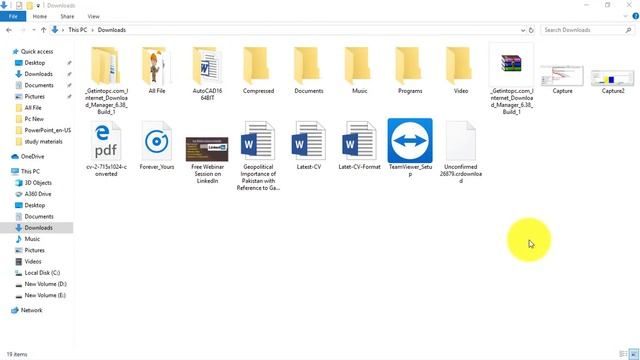Open 3D Objects under This PC

[38, 183]
